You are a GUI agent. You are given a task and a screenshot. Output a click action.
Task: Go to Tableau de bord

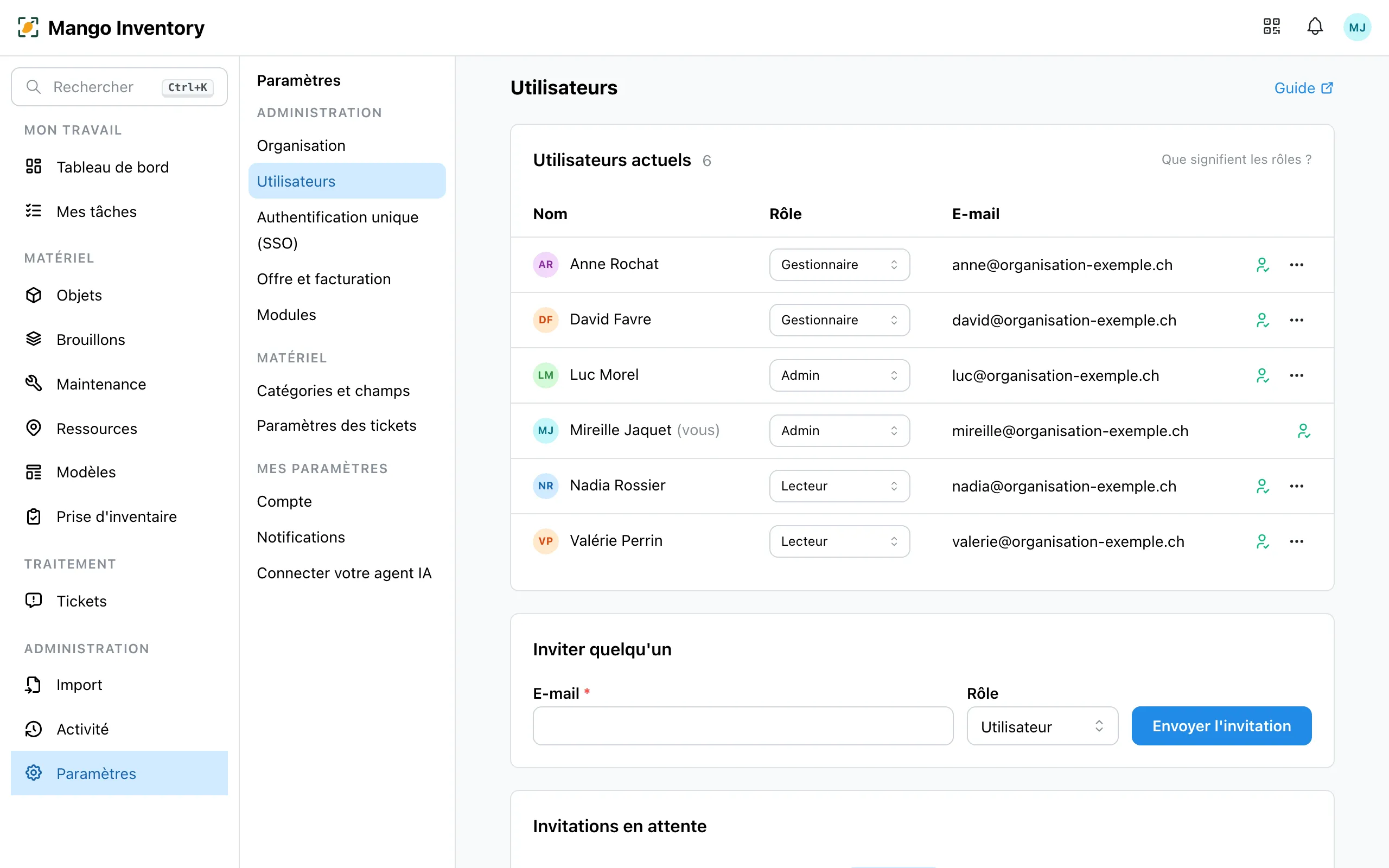pyautogui.click(x=119, y=167)
